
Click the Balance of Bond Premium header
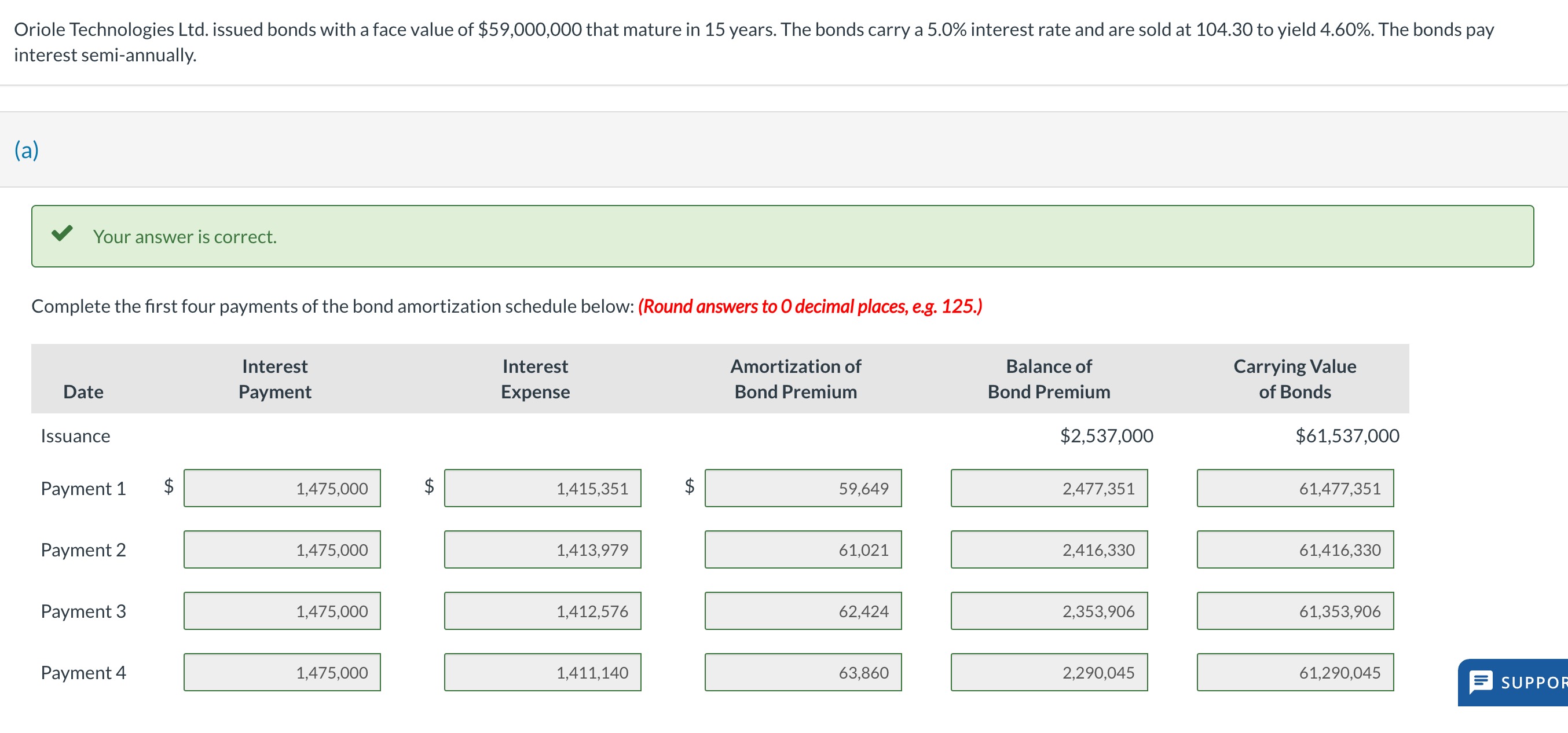click(x=1049, y=379)
